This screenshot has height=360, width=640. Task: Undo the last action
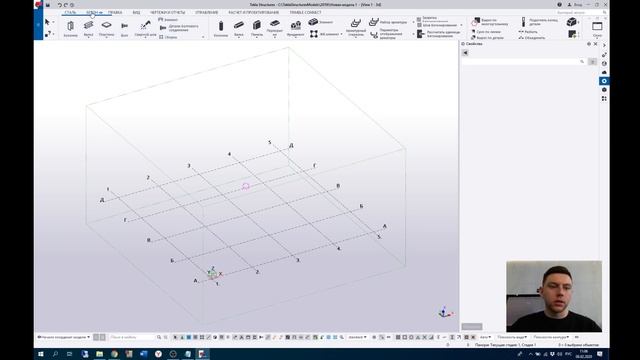pyautogui.click(x=60, y=5)
